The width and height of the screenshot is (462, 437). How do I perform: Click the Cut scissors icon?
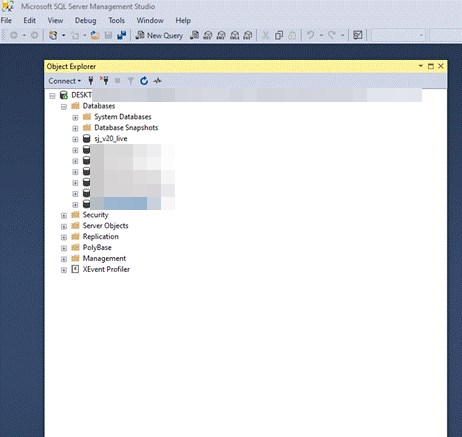[x=266, y=35]
